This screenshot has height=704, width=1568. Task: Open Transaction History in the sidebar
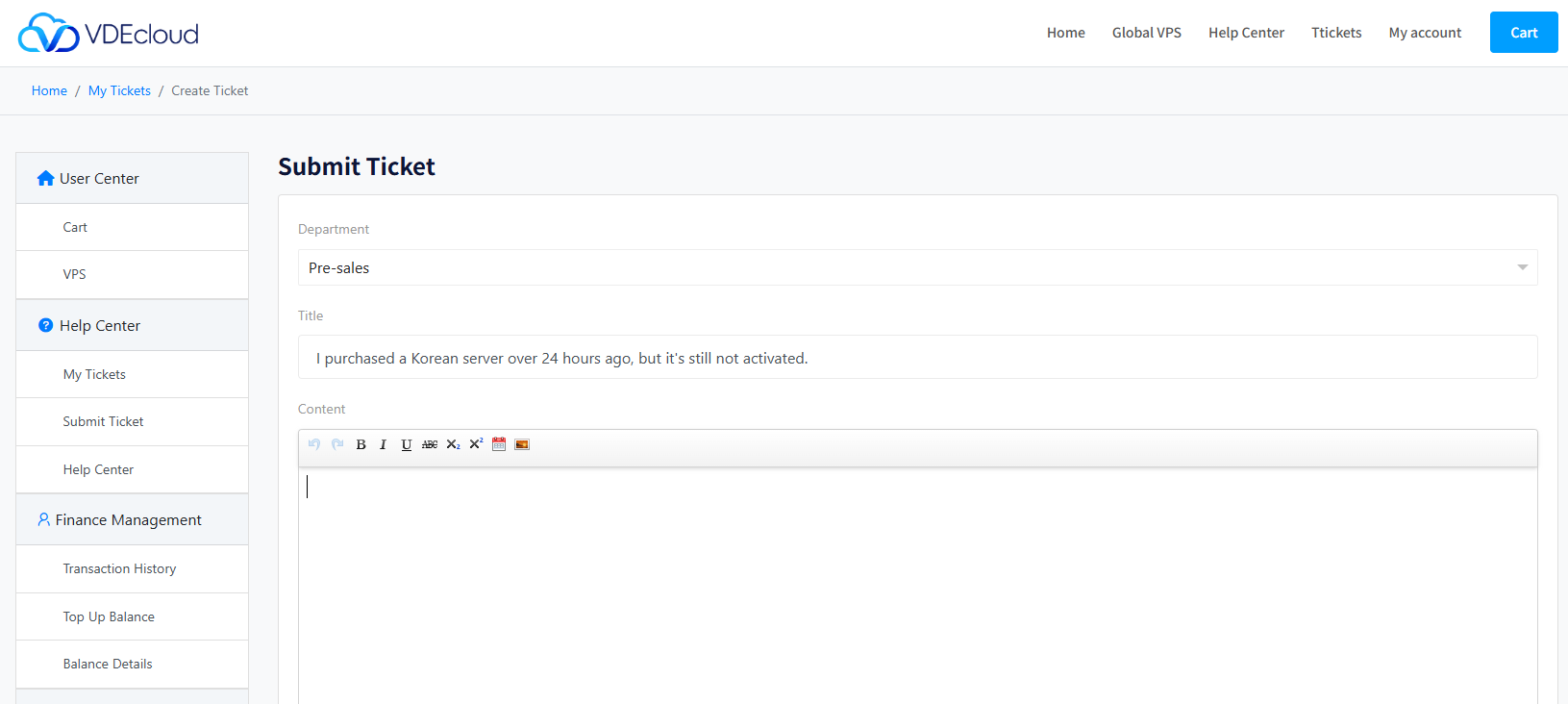click(119, 568)
